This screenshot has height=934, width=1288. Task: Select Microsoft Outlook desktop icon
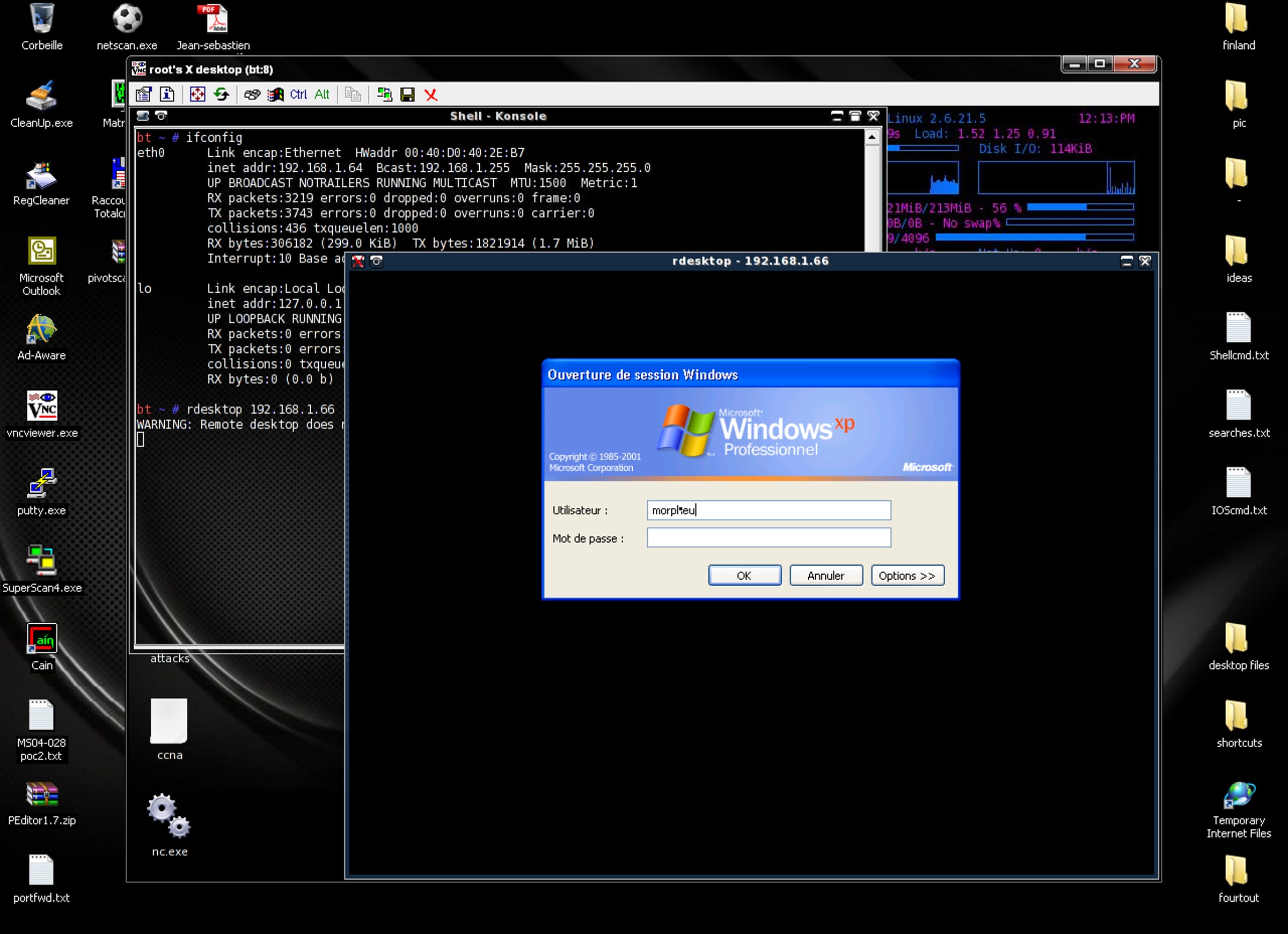41,266
